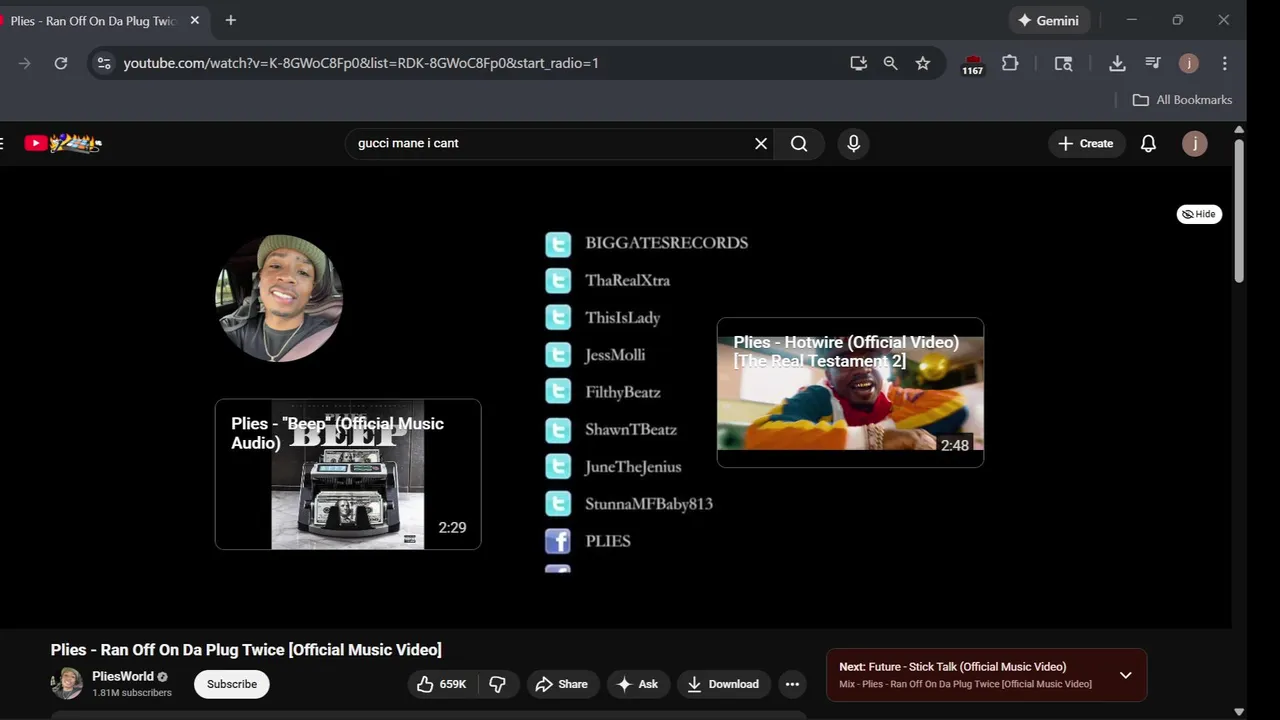Download the video
Viewport: 1280px width, 720px height.
click(724, 684)
